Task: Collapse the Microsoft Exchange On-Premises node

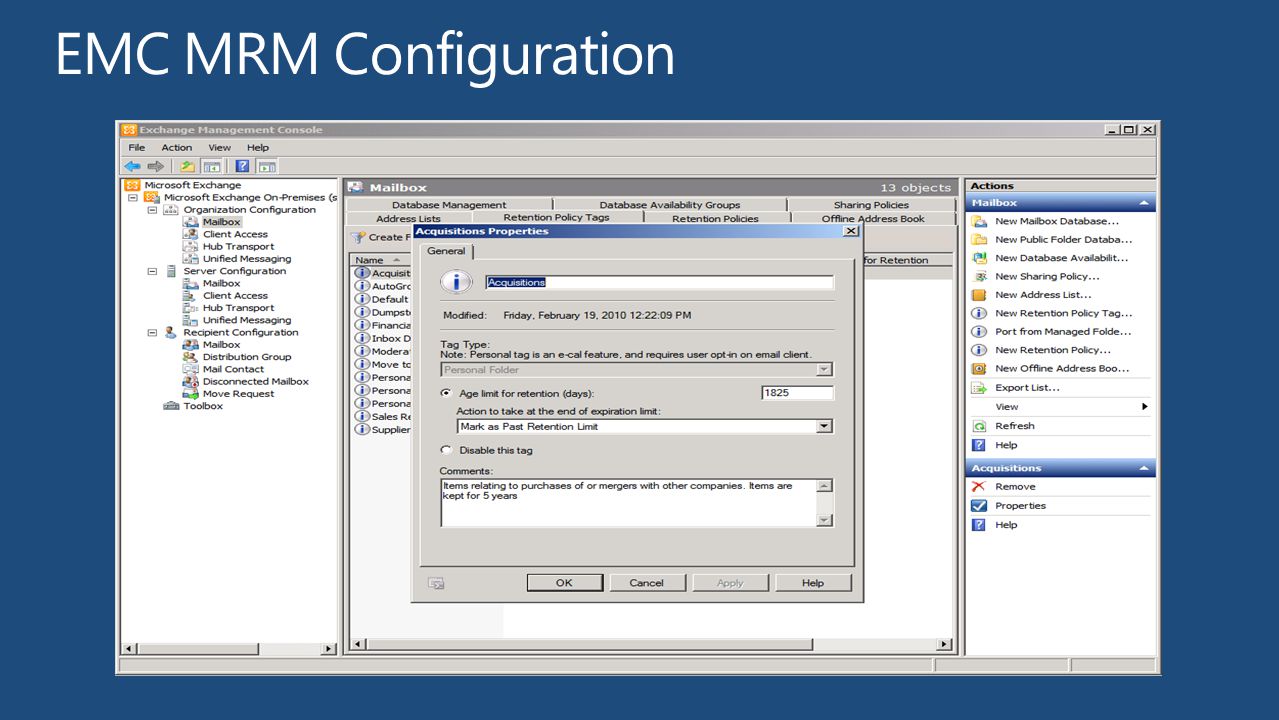Action: click(133, 198)
